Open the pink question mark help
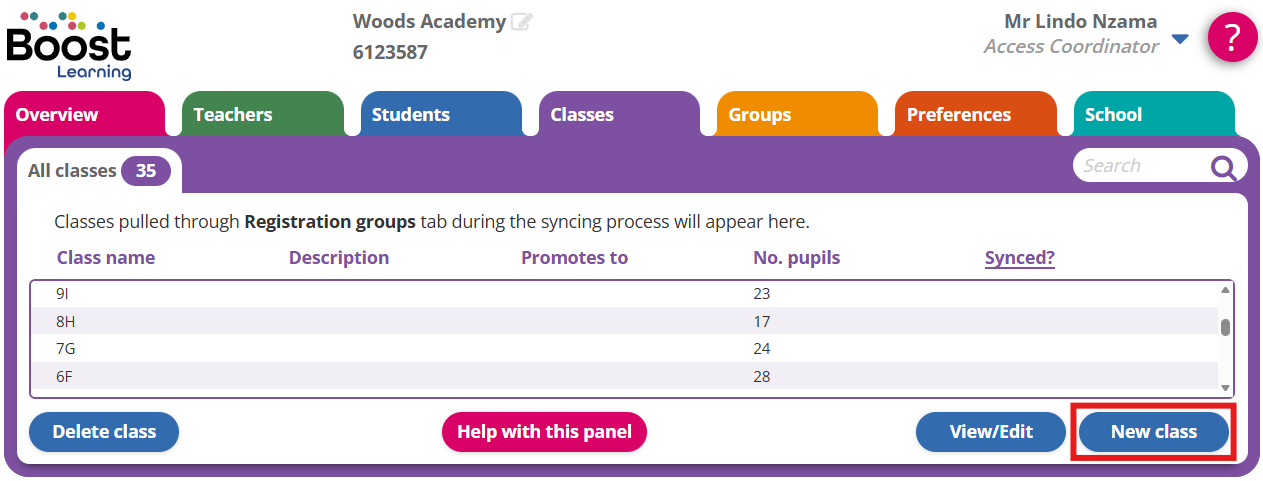This screenshot has height=481, width=1263. pyautogui.click(x=1232, y=38)
